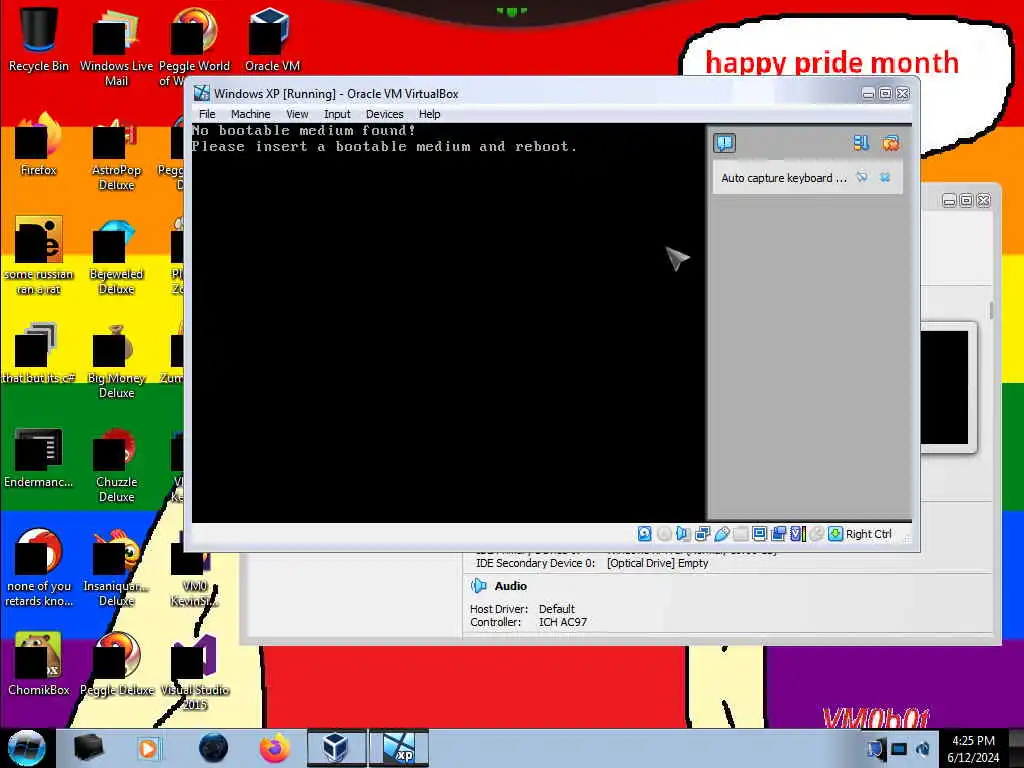Image resolution: width=1024 pixels, height=768 pixels.
Task: Click the optical disk status bar icon
Action: [664, 534]
